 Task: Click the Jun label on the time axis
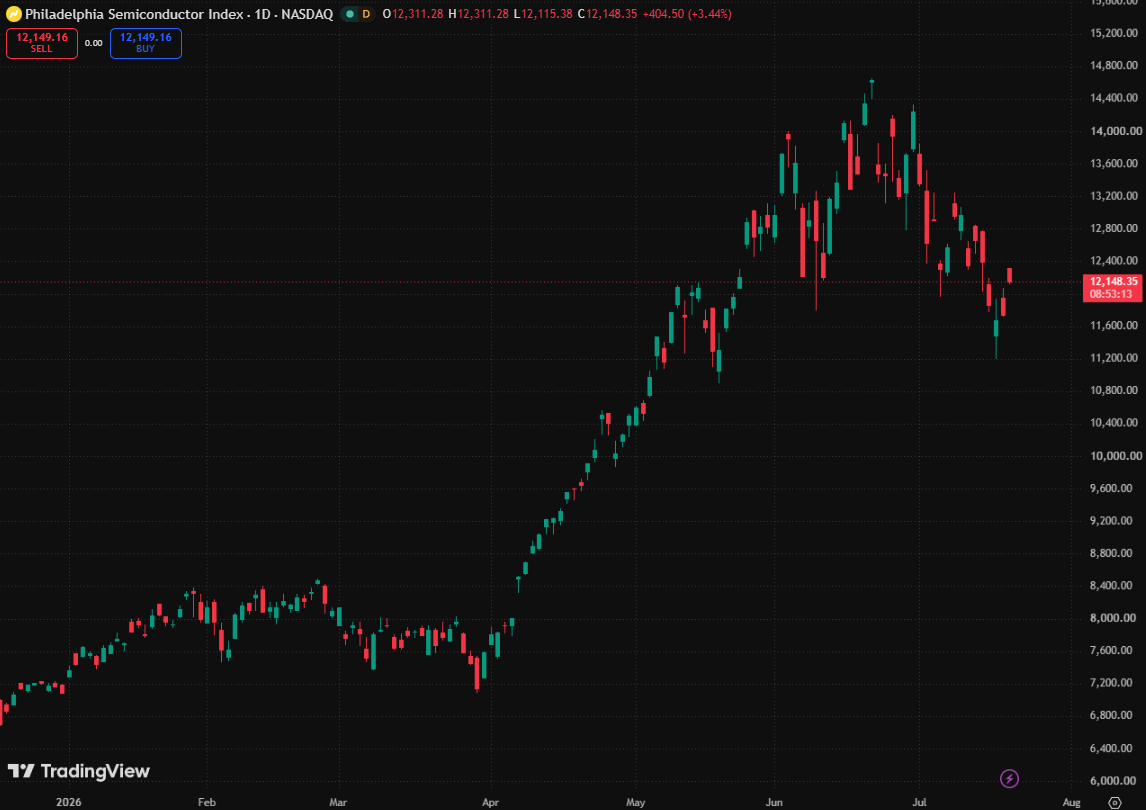[x=774, y=802]
